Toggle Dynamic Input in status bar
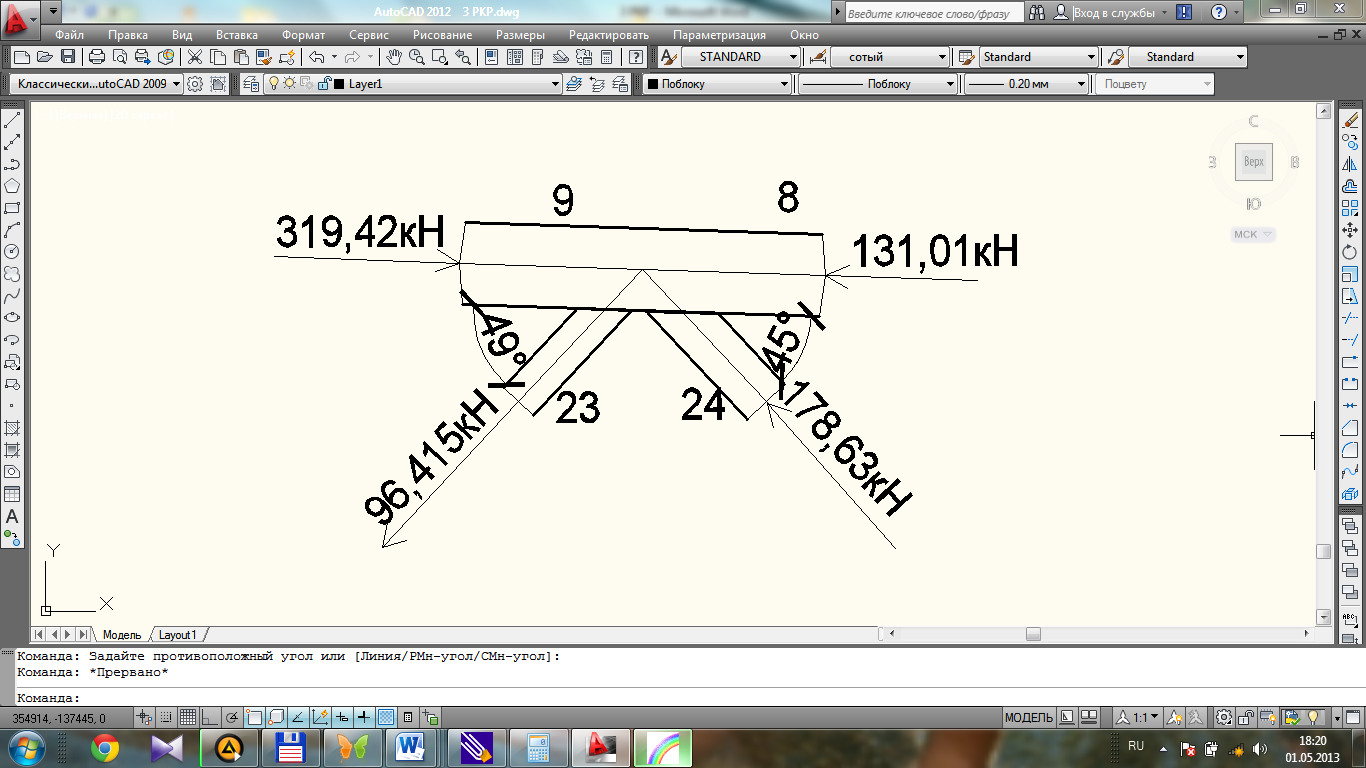 point(342,717)
